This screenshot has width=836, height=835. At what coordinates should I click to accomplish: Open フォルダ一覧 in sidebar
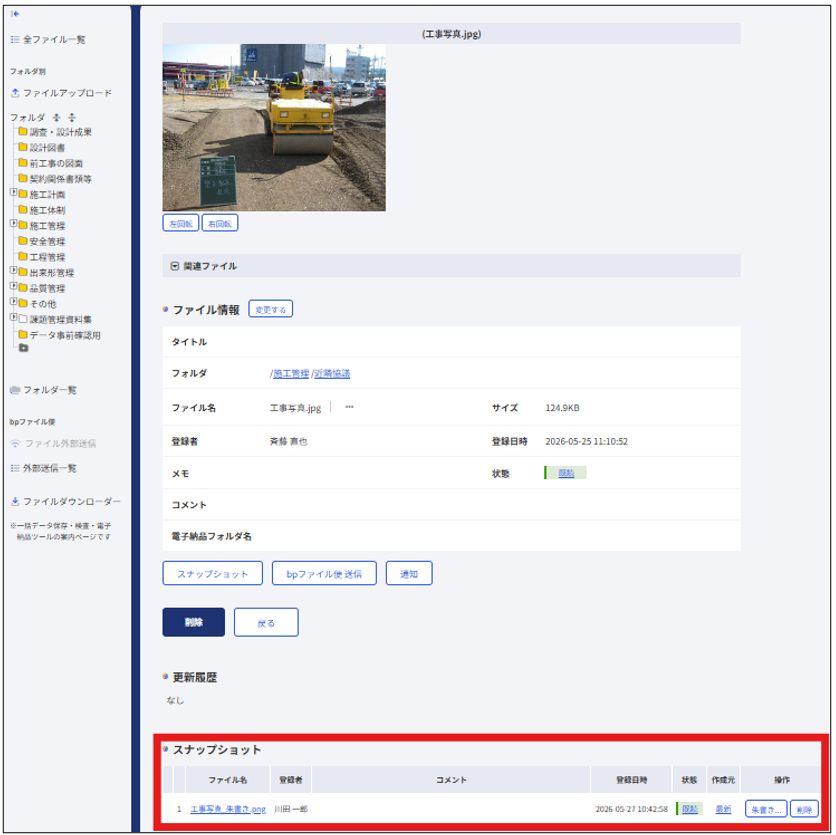point(50,390)
